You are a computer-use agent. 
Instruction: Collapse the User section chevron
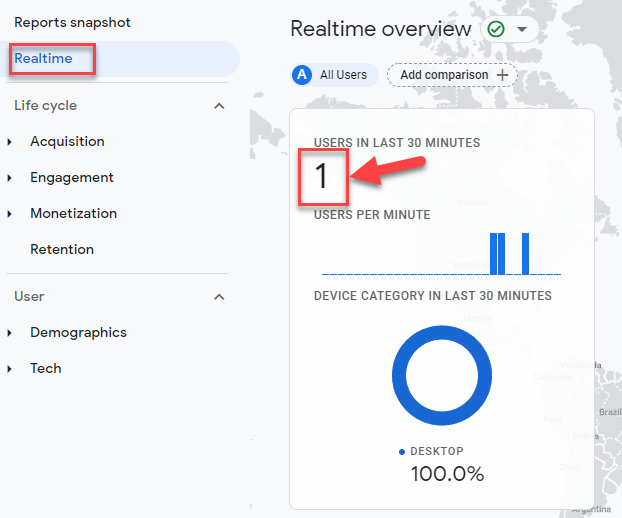click(x=219, y=297)
